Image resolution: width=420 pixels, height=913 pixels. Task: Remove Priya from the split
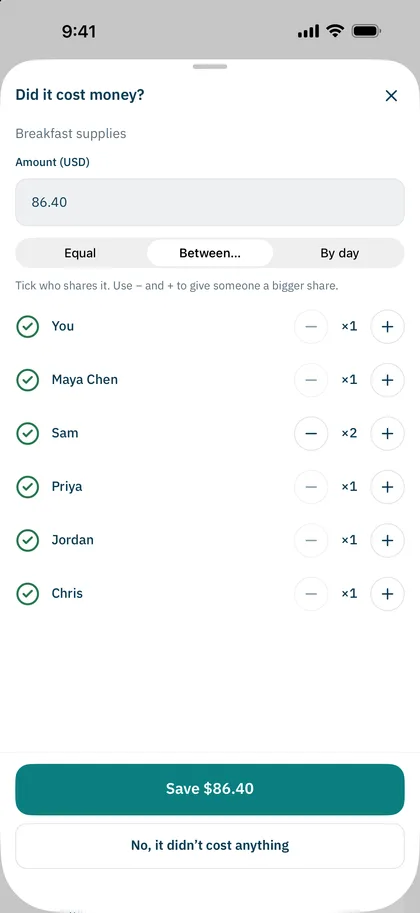27,487
